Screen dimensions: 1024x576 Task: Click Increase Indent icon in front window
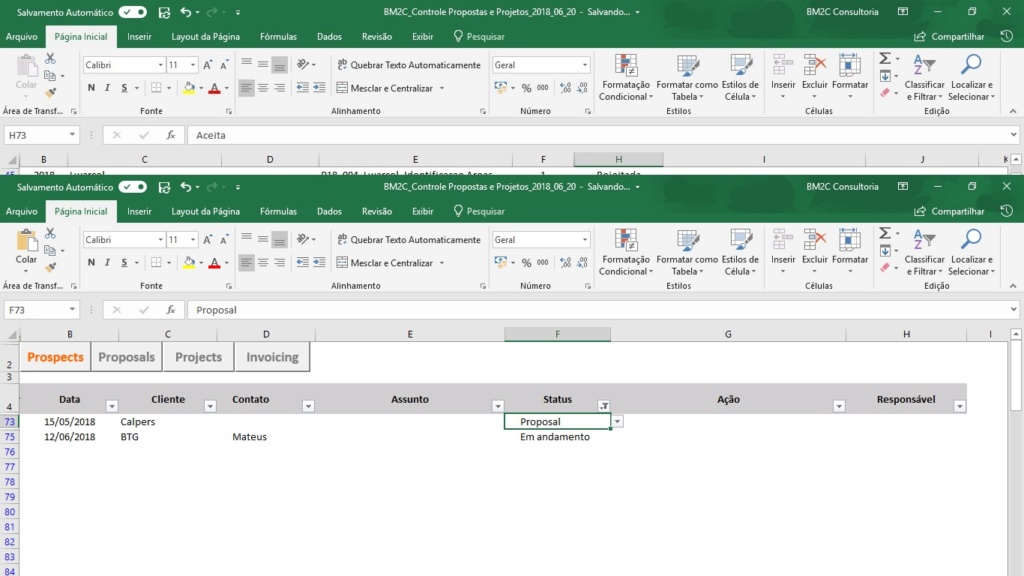coord(319,263)
